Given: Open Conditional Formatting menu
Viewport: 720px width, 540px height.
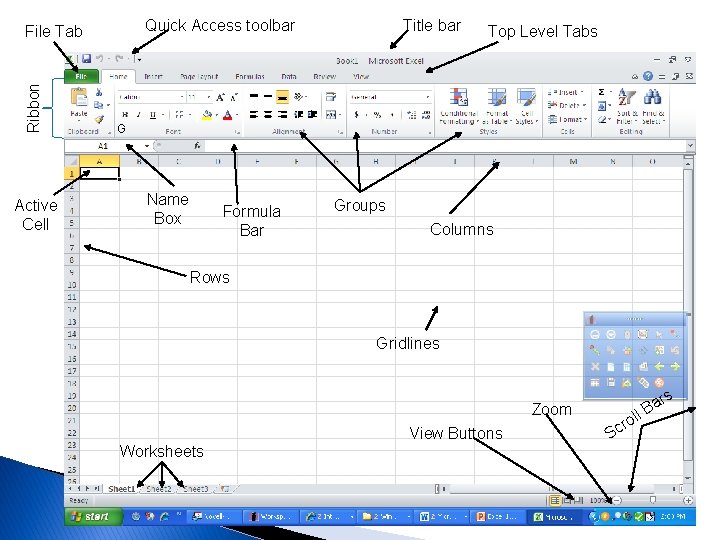Looking at the screenshot, I should (459, 107).
